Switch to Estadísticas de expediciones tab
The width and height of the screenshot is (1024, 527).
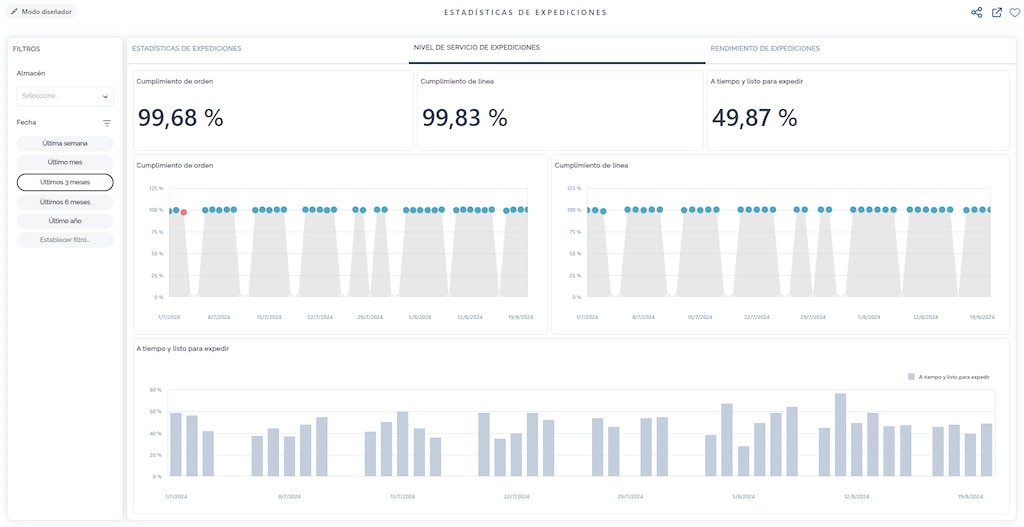(x=187, y=48)
